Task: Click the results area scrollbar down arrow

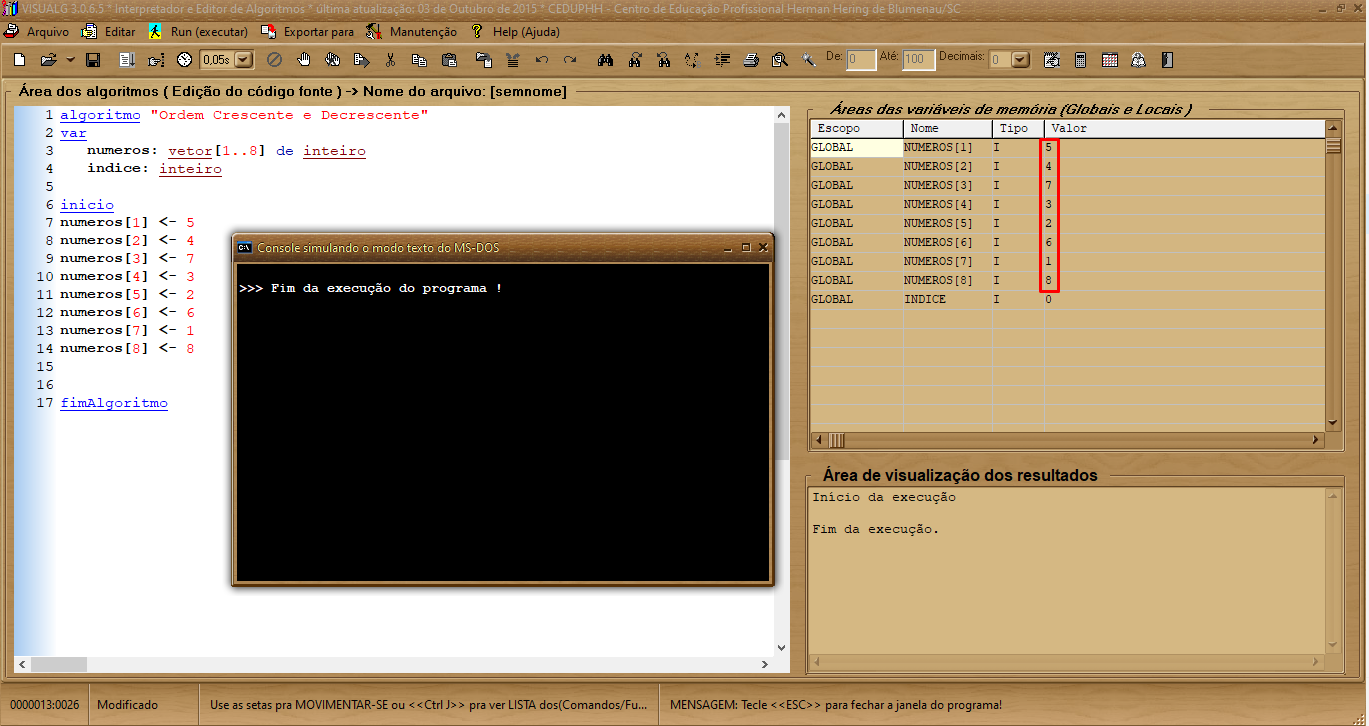Action: [x=1332, y=645]
